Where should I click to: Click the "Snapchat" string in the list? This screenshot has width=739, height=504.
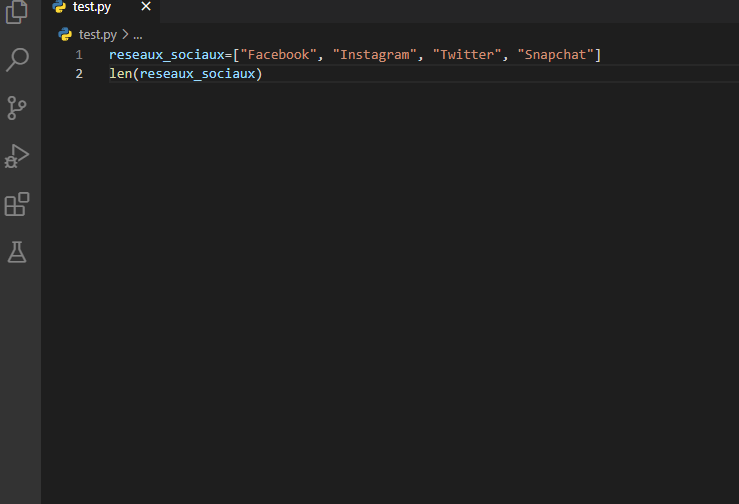click(x=555, y=55)
